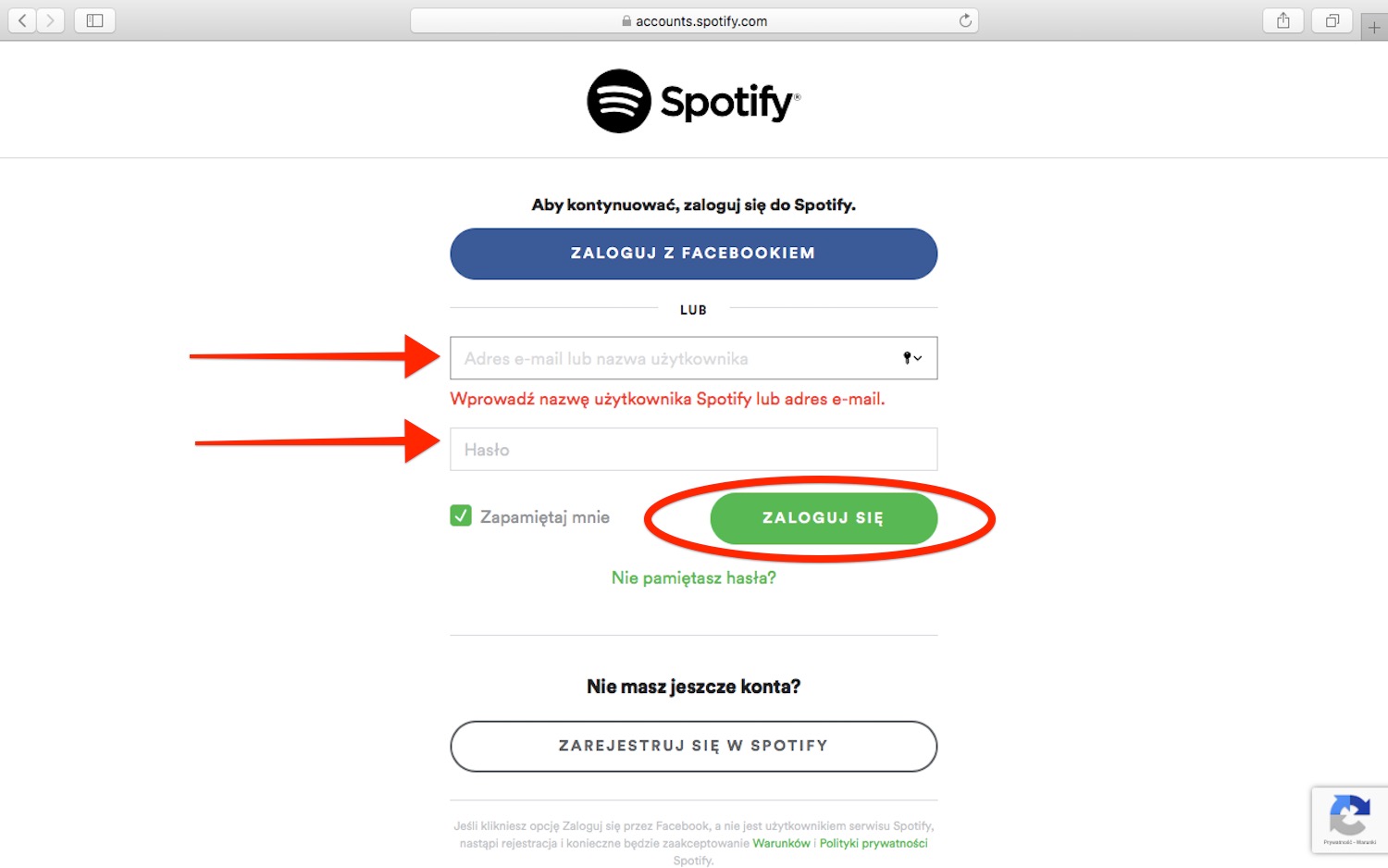Uncheck the Zapamiętaj mnie checkbox
This screenshot has width=1388, height=868.
tap(461, 516)
